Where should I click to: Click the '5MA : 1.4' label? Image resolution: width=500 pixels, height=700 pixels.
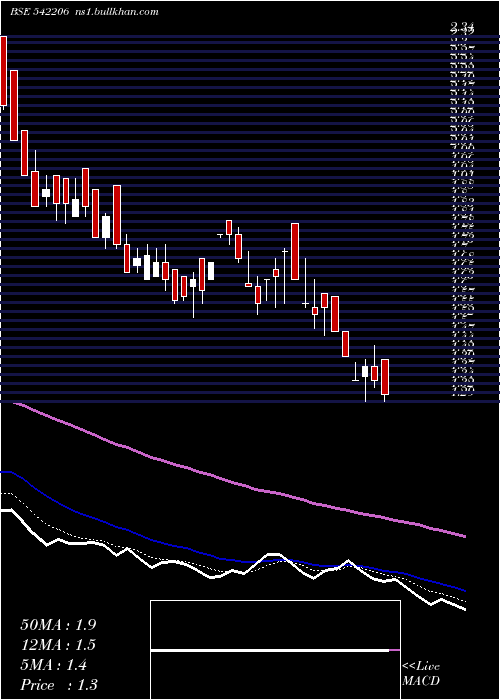pyautogui.click(x=54, y=665)
